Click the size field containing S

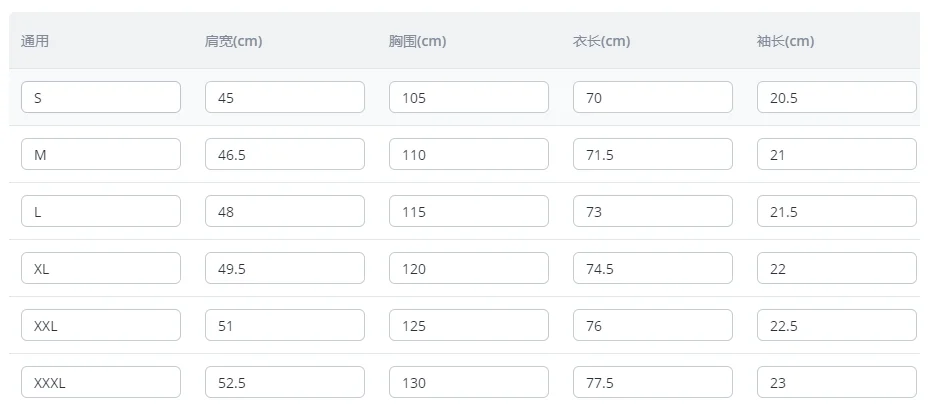tap(100, 97)
